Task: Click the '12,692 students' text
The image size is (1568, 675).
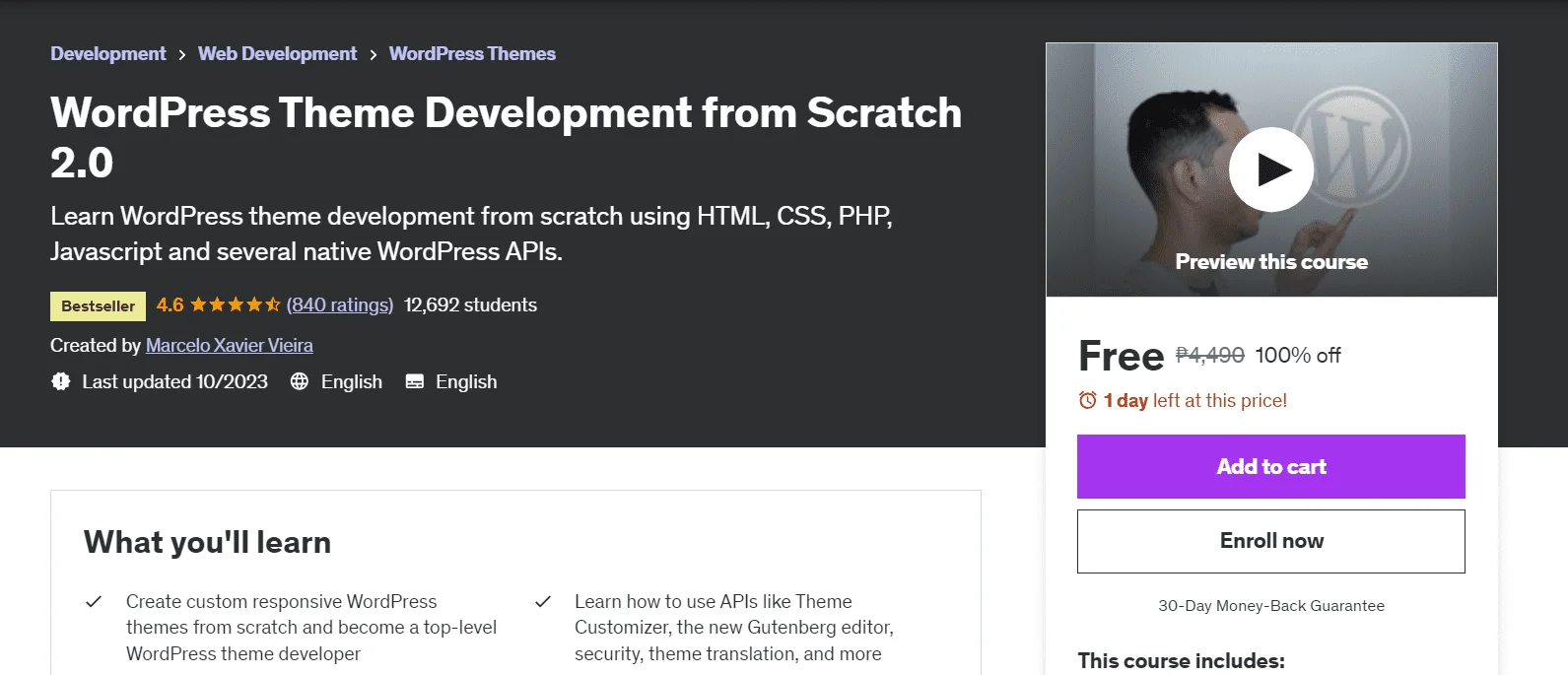Action: [x=470, y=305]
